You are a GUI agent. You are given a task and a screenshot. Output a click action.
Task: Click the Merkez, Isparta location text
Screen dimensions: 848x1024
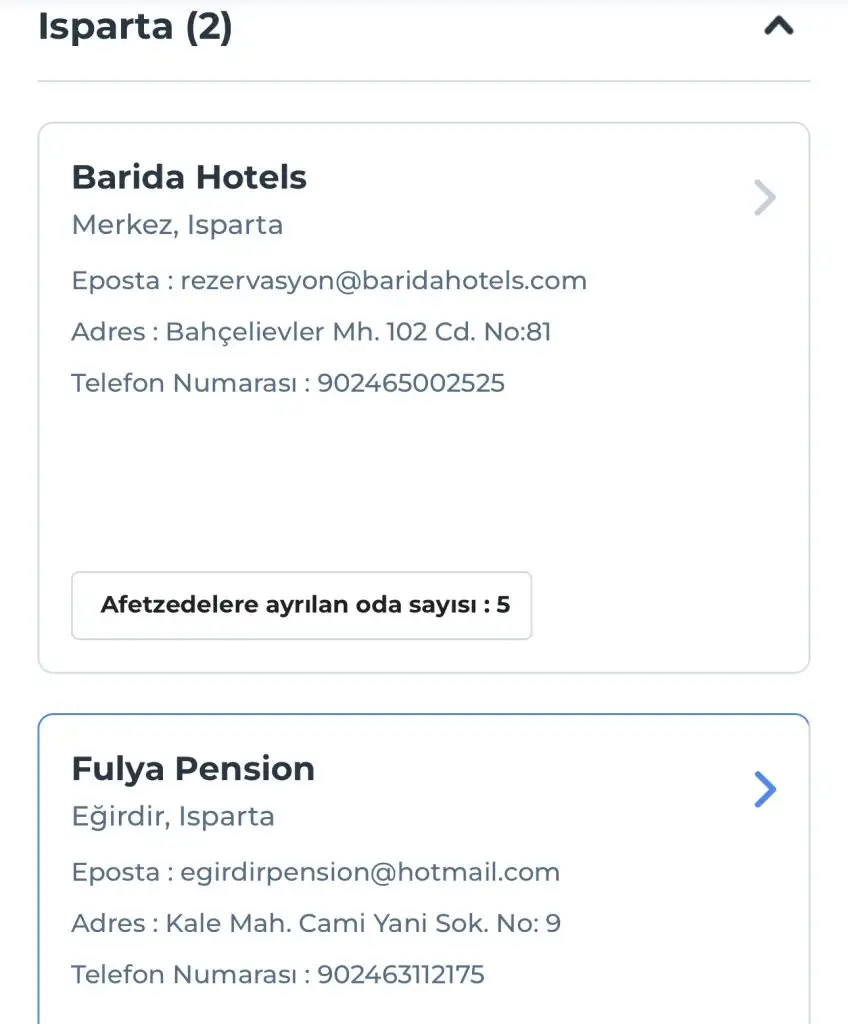[x=177, y=226]
